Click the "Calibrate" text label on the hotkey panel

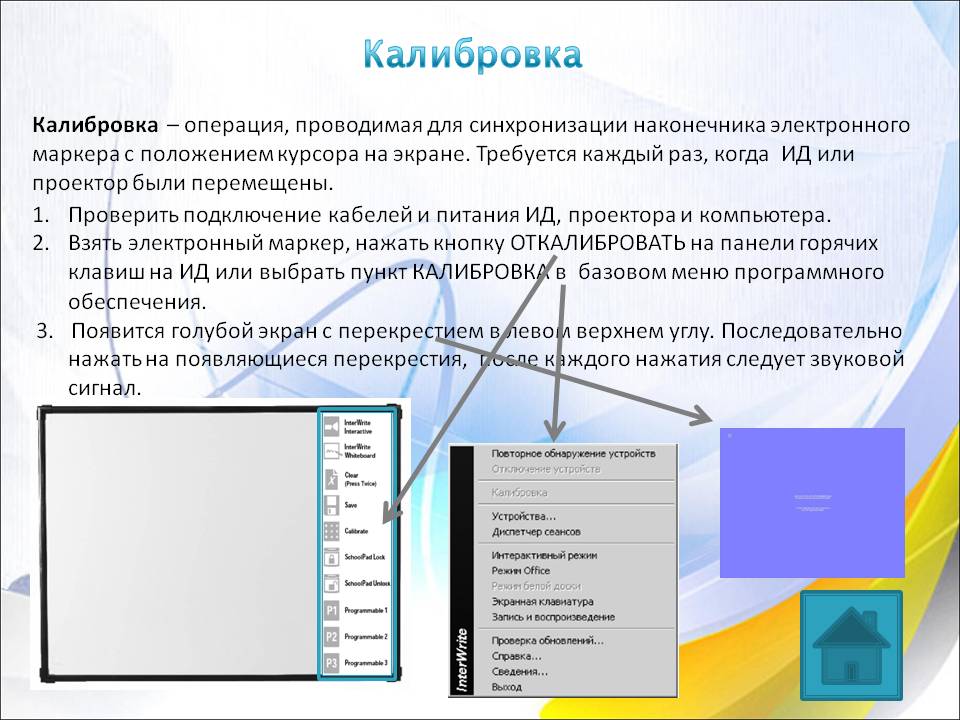point(356,531)
